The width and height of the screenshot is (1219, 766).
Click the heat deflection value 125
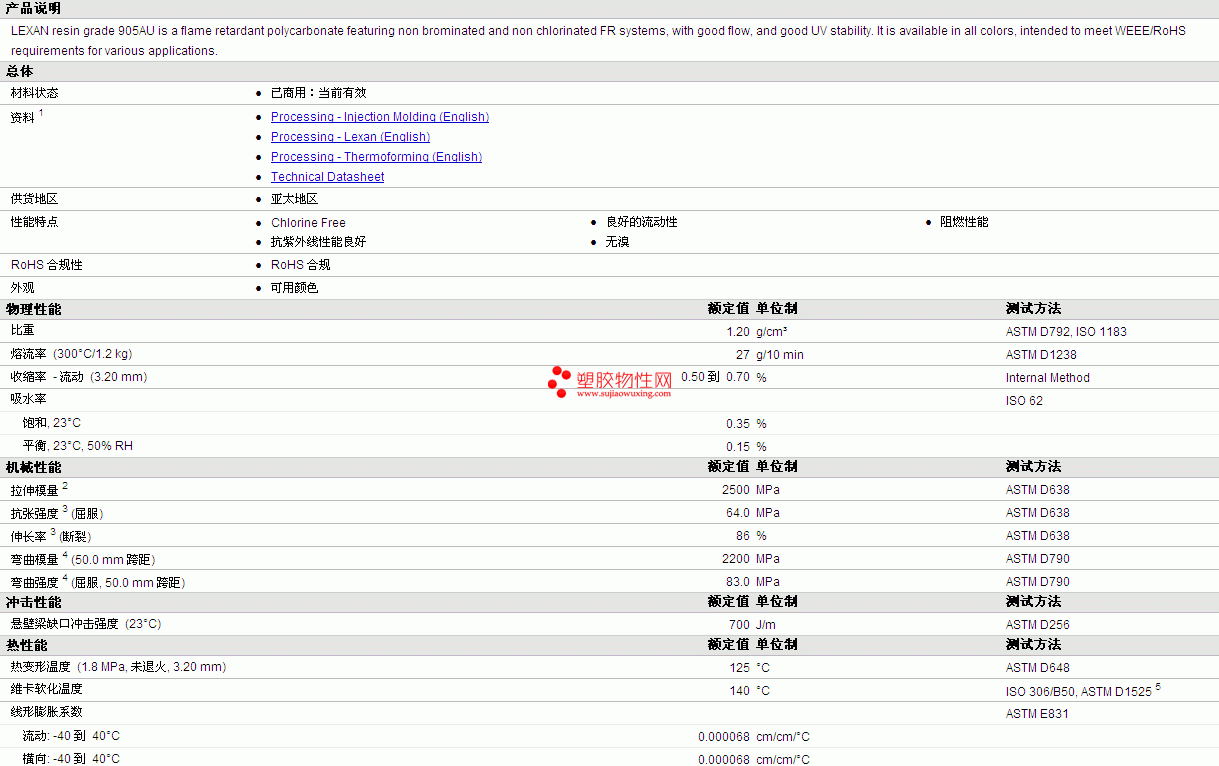tap(740, 668)
